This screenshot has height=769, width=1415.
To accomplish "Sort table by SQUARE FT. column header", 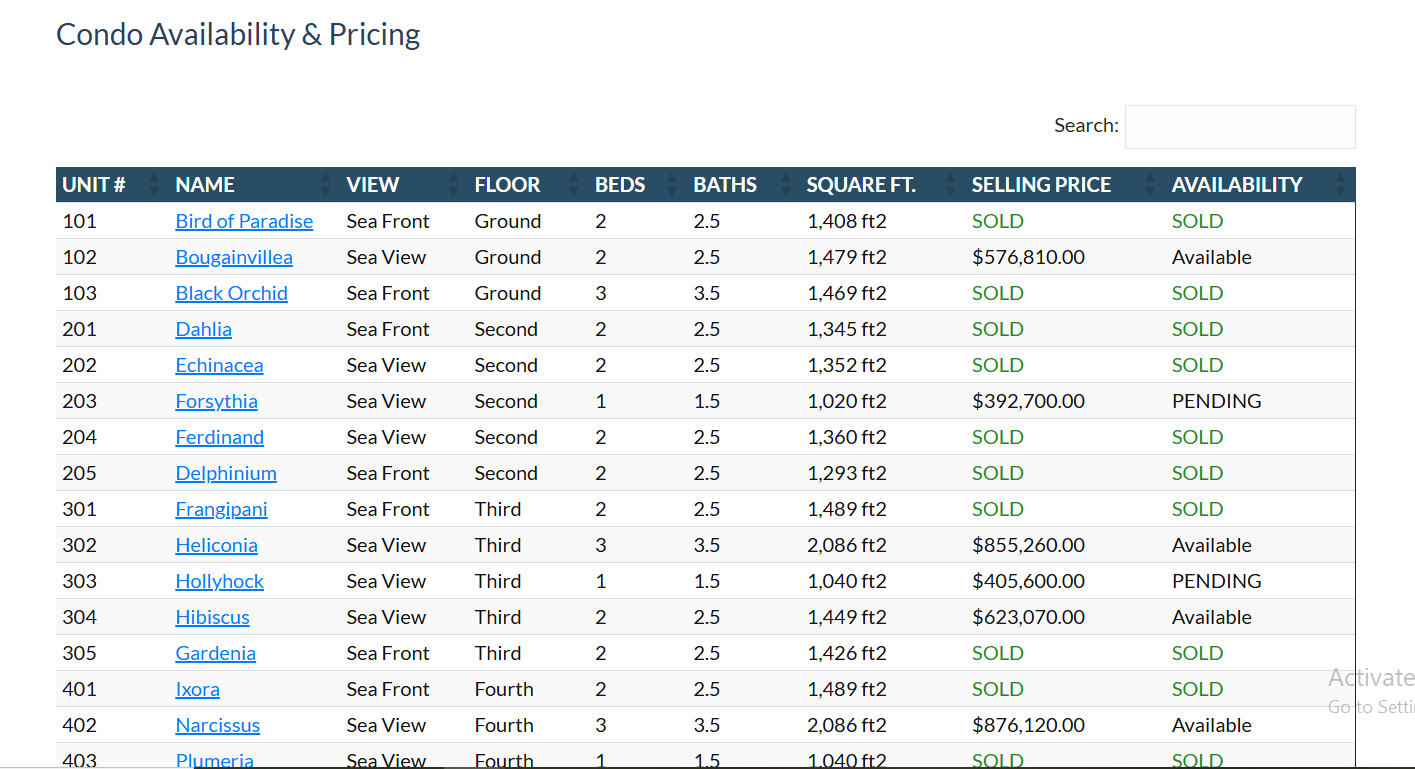I will pos(882,185).
